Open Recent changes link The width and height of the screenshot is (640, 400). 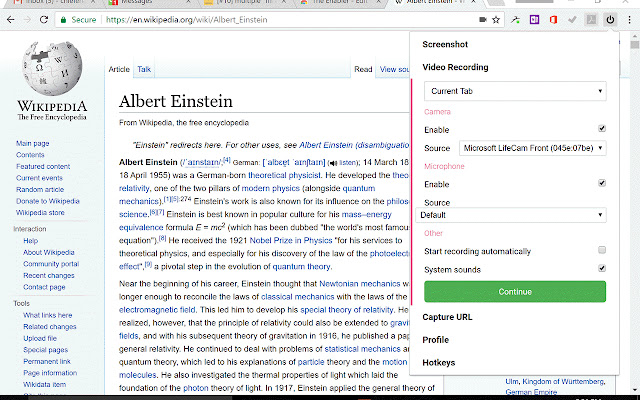pyautogui.click(x=49, y=276)
